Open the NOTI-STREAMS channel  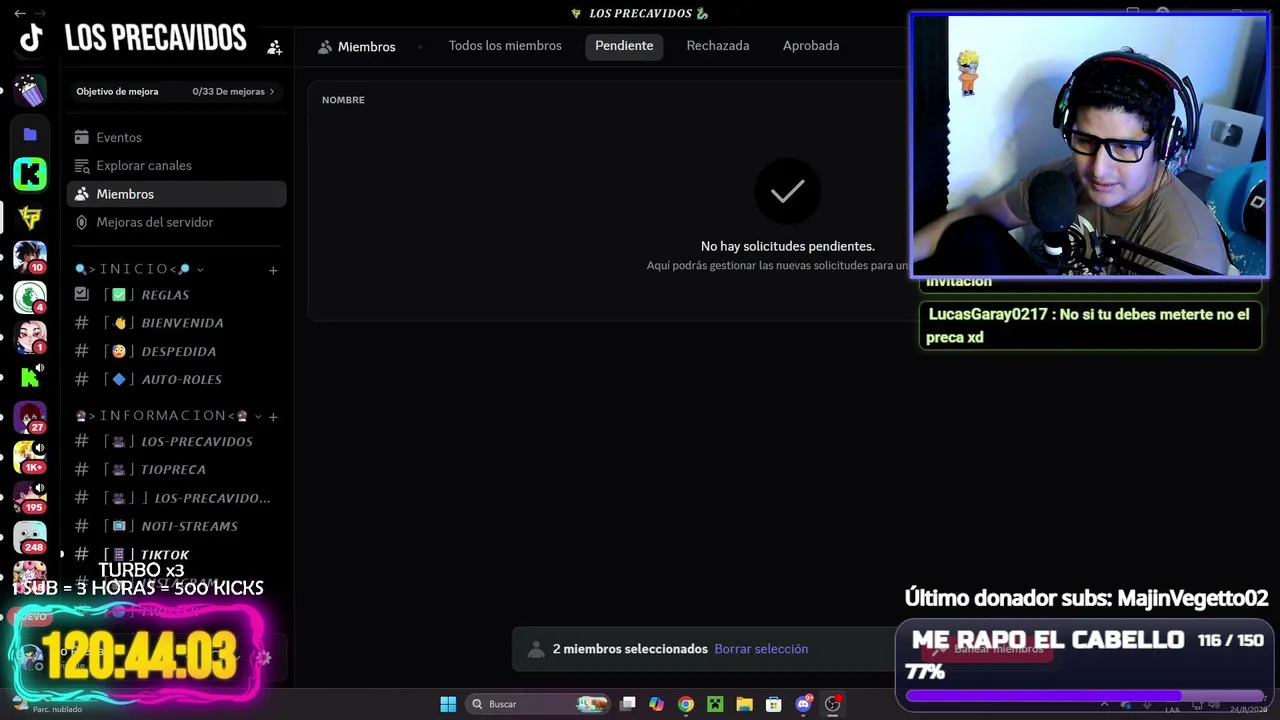pos(176,526)
